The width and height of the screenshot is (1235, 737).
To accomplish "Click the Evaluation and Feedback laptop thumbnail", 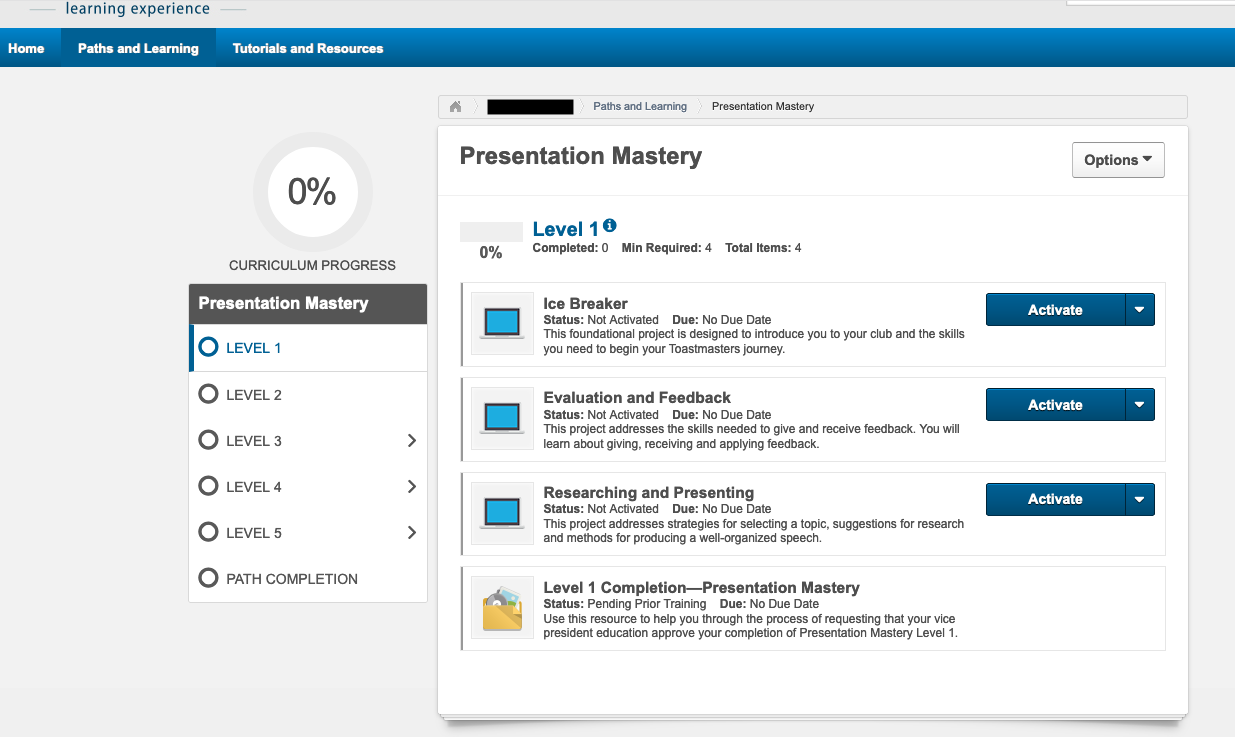I will click(x=502, y=417).
